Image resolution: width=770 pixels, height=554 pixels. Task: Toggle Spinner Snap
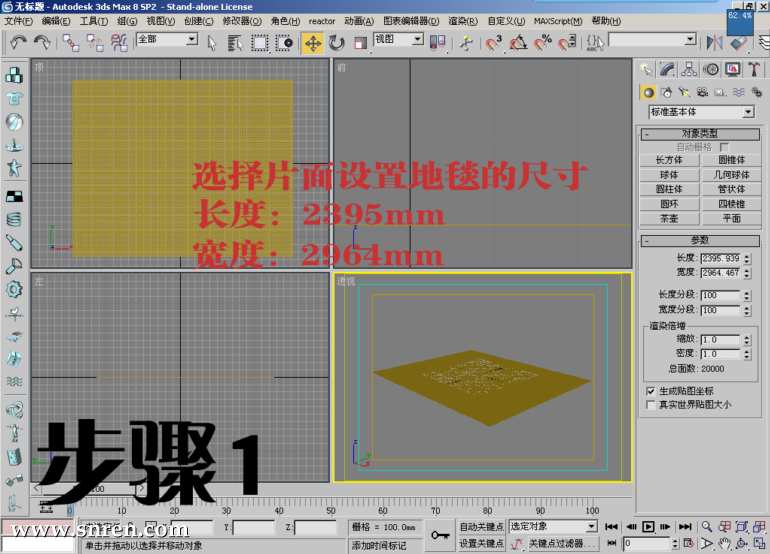pyautogui.click(x=567, y=43)
